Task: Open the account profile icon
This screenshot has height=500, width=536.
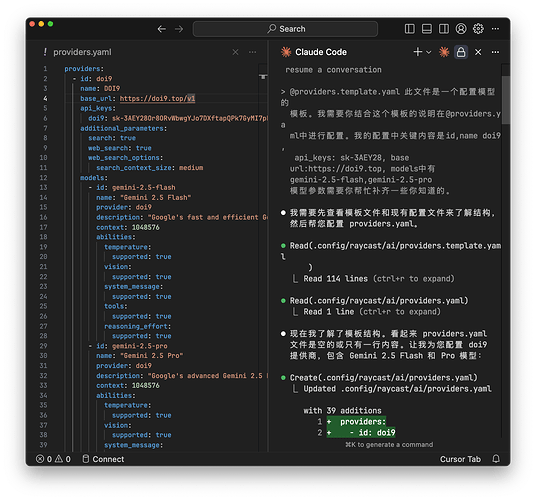Action: coord(461,29)
